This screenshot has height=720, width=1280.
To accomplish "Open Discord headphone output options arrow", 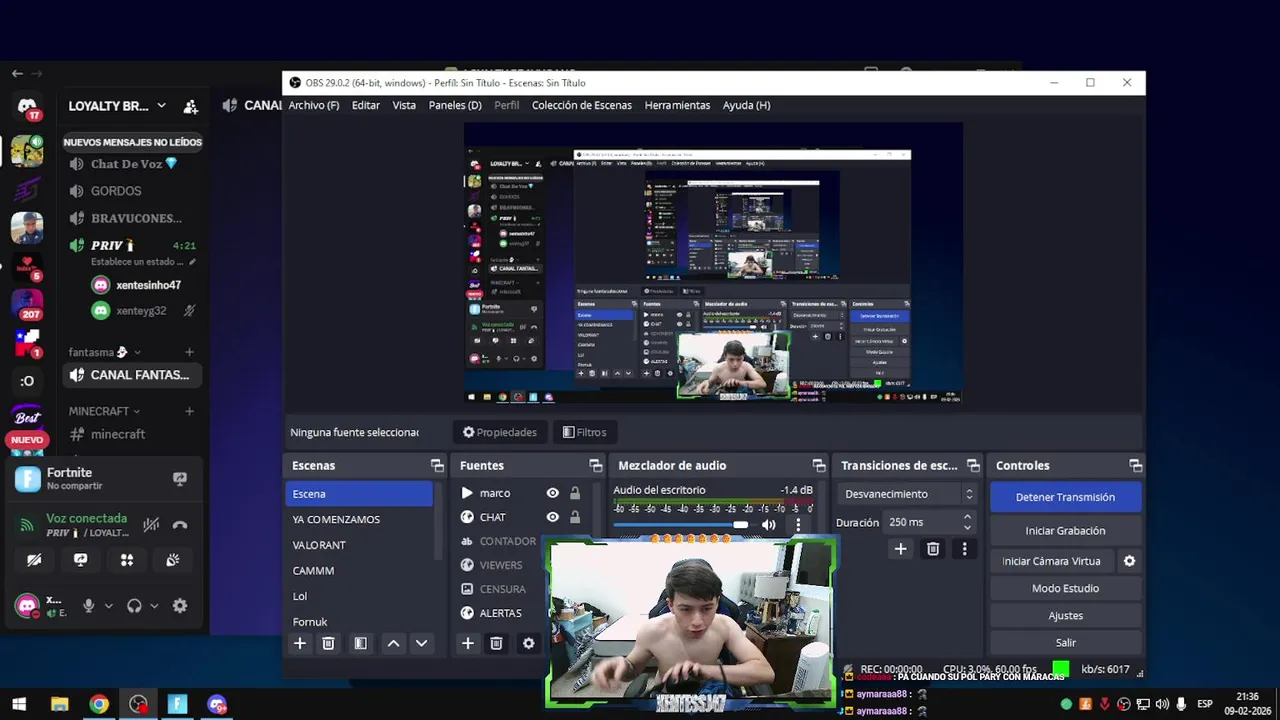I will coord(153,606).
